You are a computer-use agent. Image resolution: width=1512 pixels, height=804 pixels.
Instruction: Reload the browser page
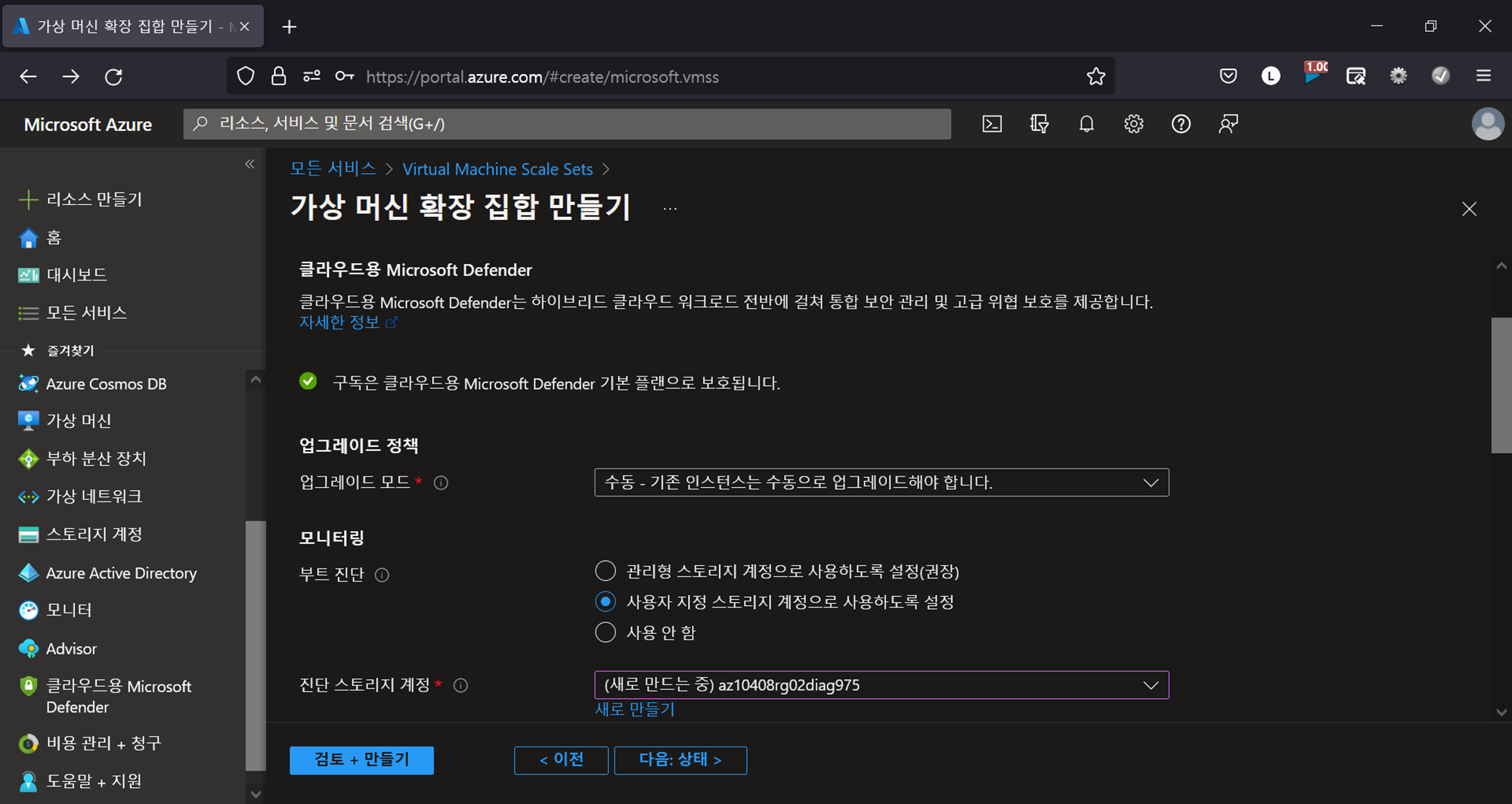coord(113,76)
